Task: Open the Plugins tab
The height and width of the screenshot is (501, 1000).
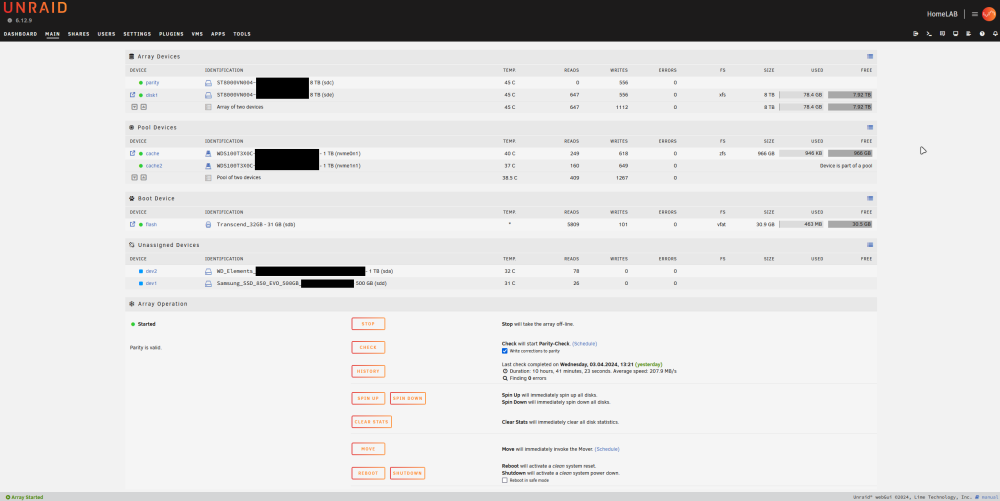Action: click(x=171, y=34)
